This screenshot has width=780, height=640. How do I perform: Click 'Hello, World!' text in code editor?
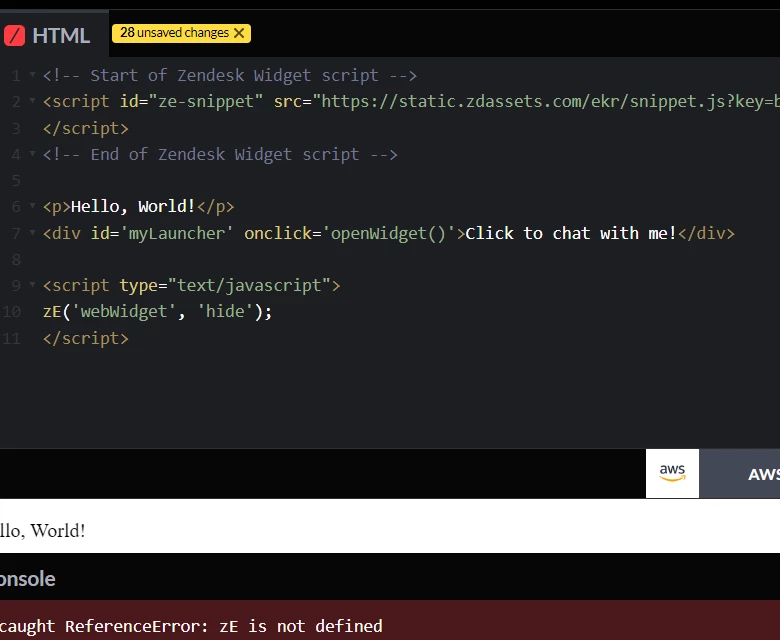click(x=133, y=206)
